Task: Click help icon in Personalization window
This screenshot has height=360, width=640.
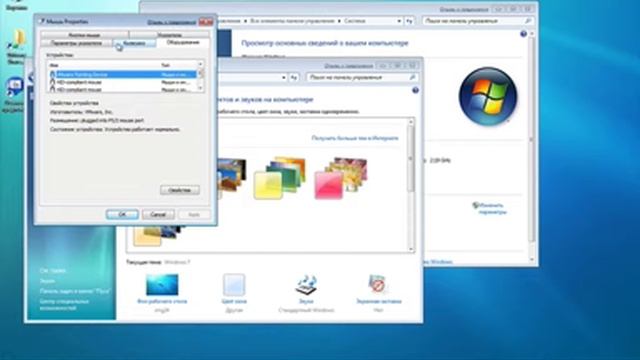Action: coord(415,90)
